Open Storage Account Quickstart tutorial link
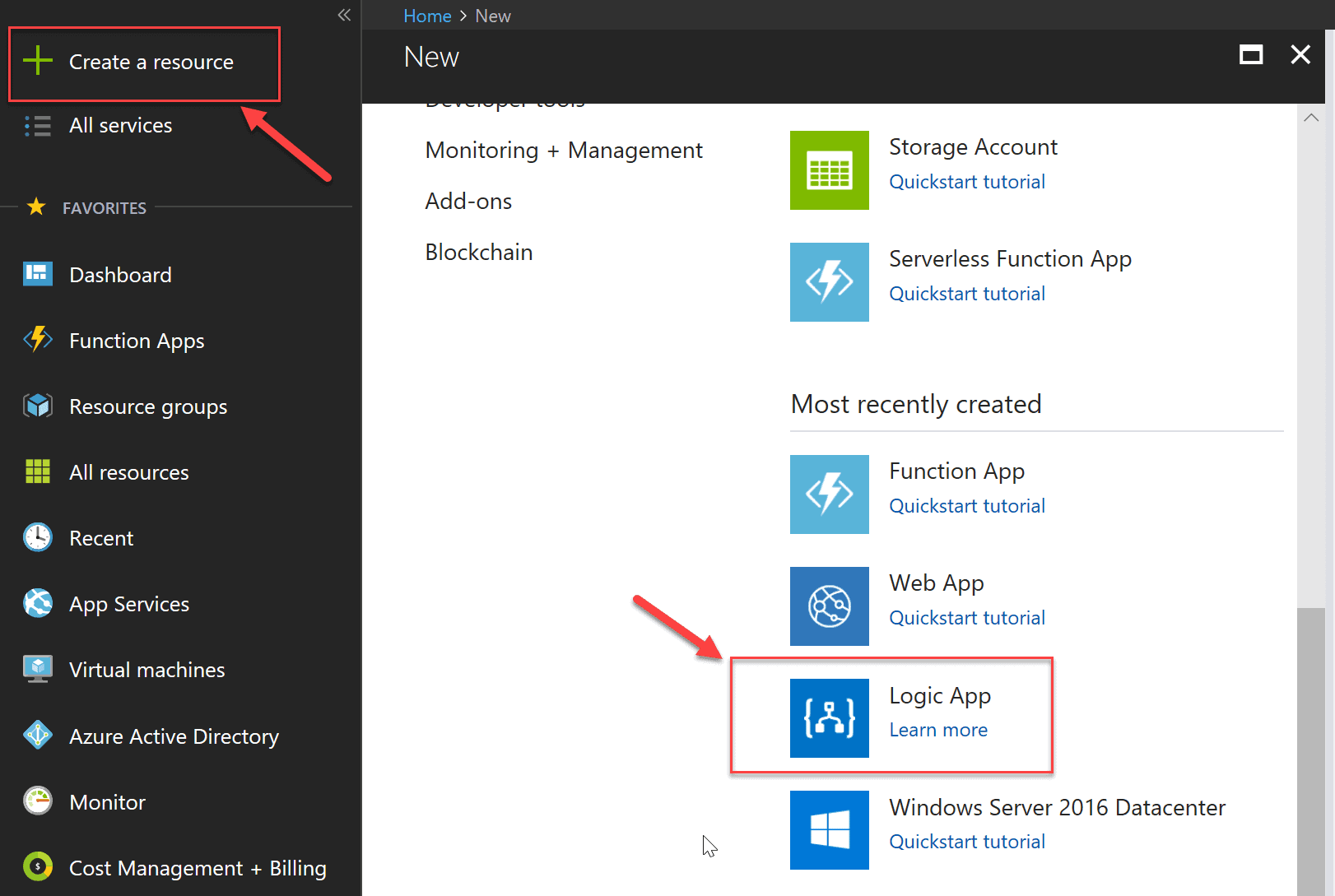This screenshot has width=1335, height=896. click(x=967, y=182)
